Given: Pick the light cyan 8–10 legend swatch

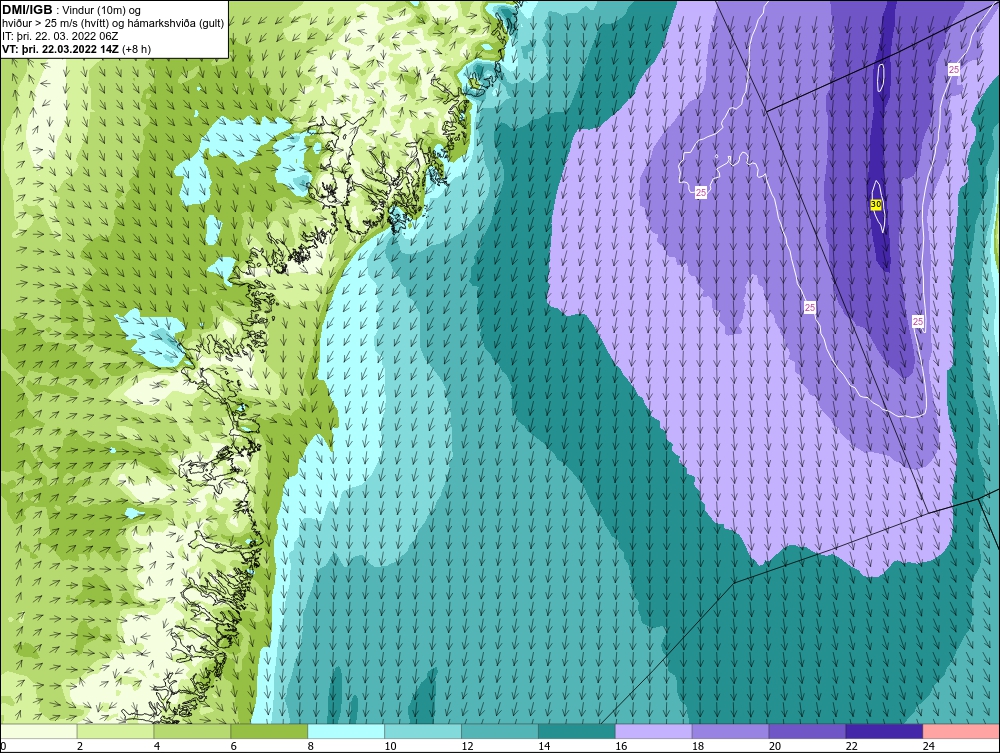Looking at the screenshot, I should pos(346,731).
